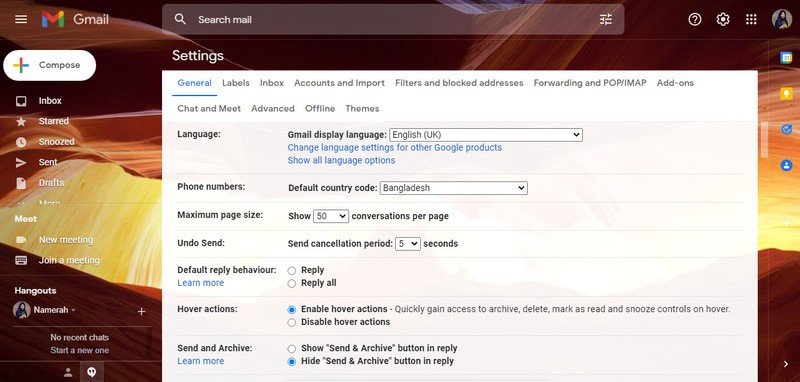Start new Hangouts chat plus icon
Viewport: 800px width, 382px height.
click(x=141, y=311)
